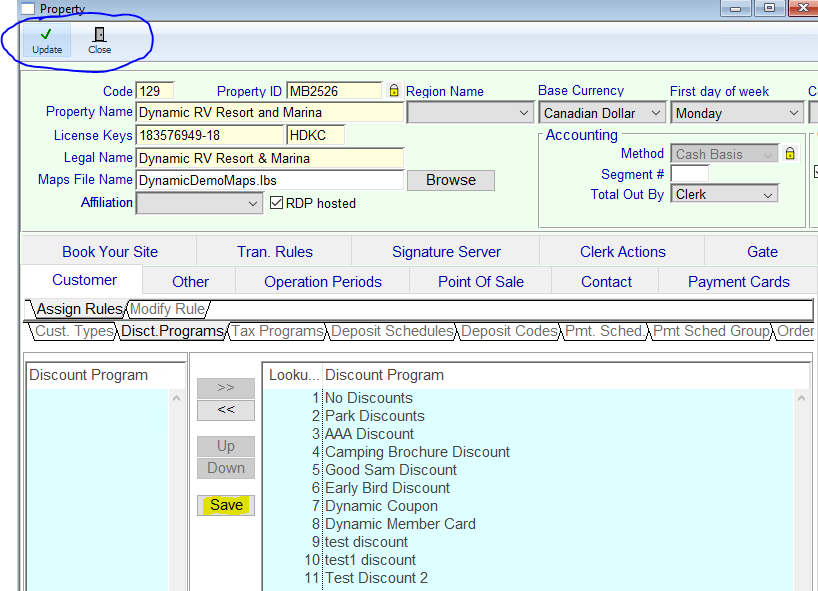Open the Payment Cards tab
The height and width of the screenshot is (591, 818).
coord(738,282)
